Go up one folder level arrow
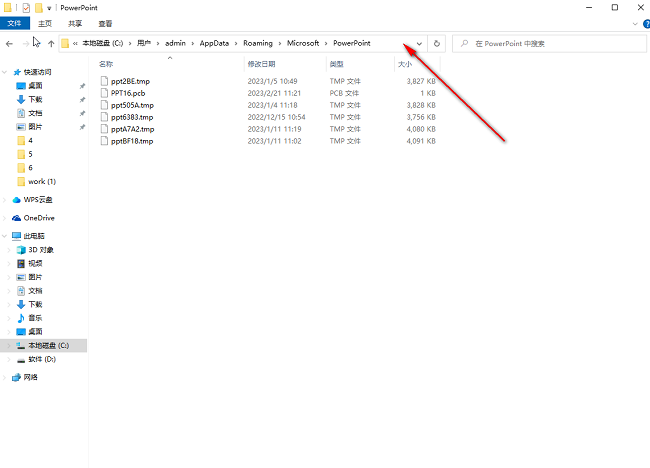Image resolution: width=650 pixels, height=468 pixels. tap(51, 44)
